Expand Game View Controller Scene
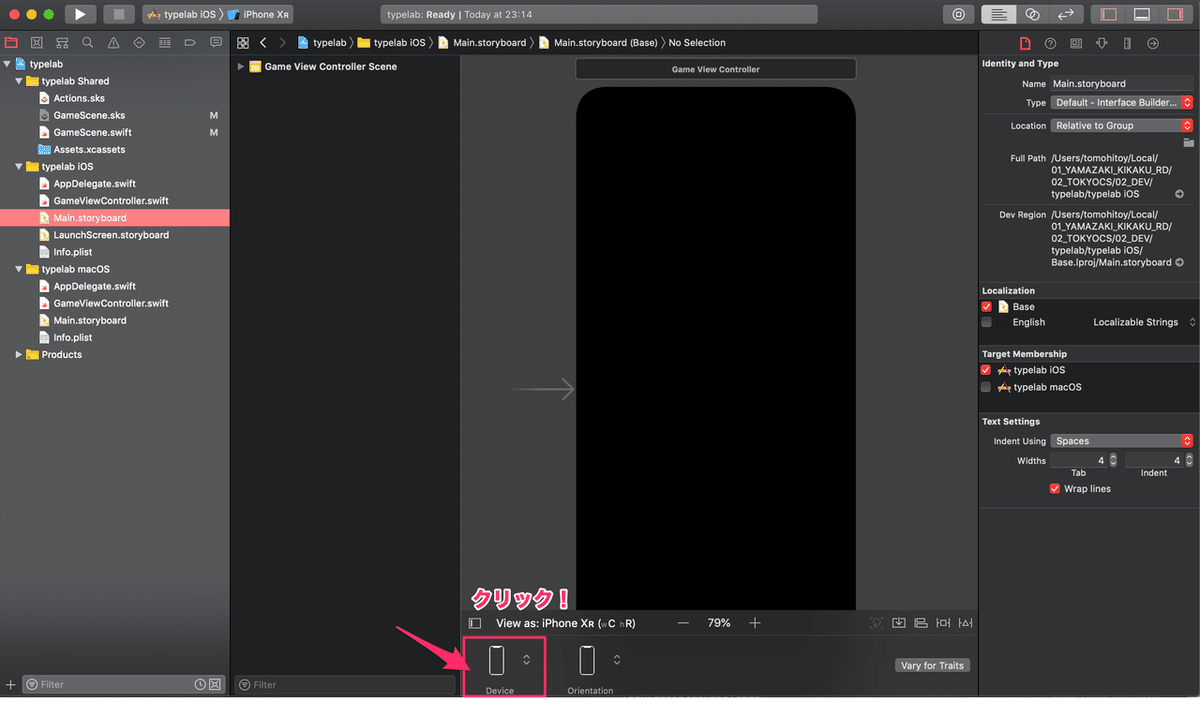The width and height of the screenshot is (1200, 715). pyautogui.click(x=240, y=67)
